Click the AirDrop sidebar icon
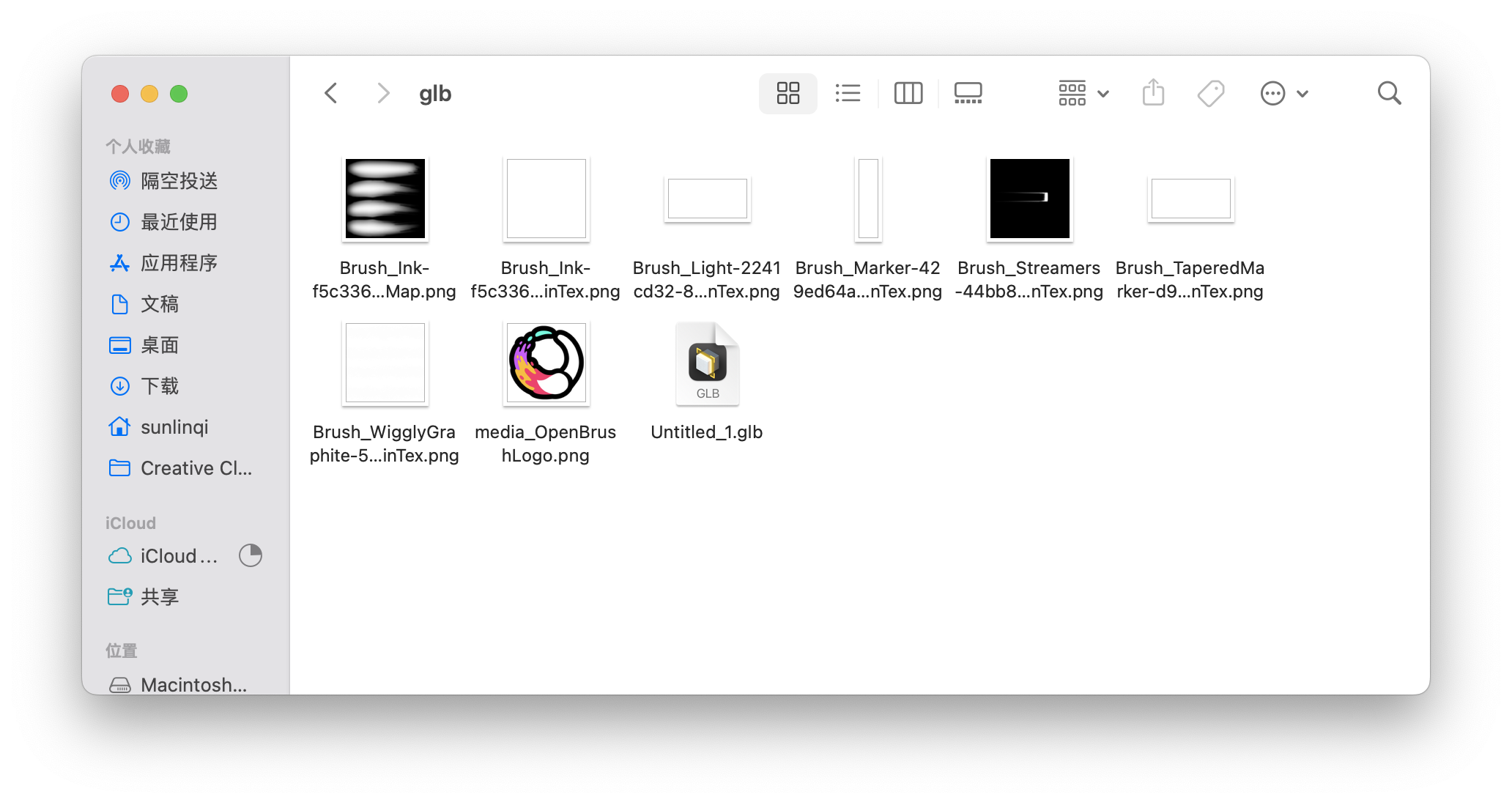1512x803 pixels. click(119, 181)
